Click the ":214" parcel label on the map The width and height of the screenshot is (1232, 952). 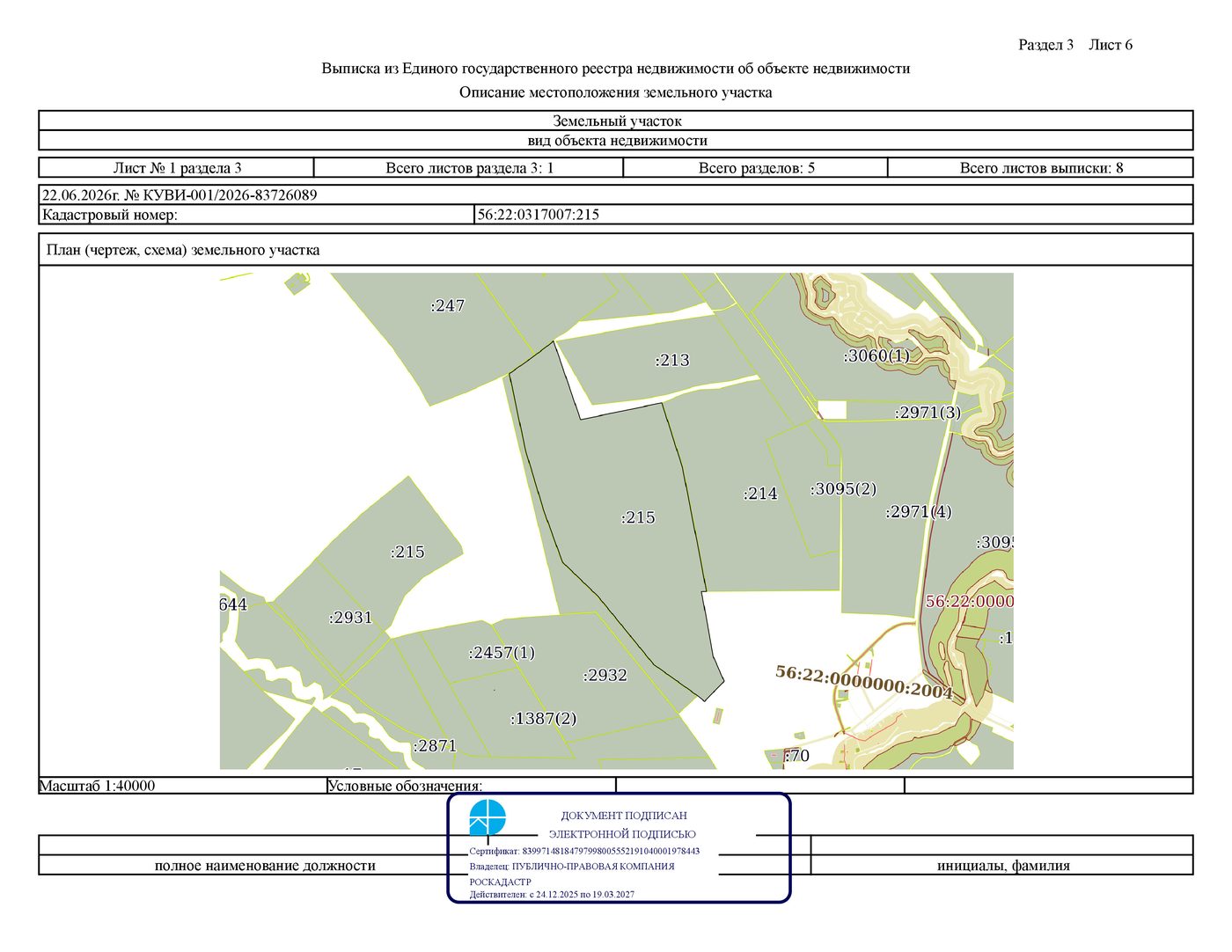click(760, 494)
